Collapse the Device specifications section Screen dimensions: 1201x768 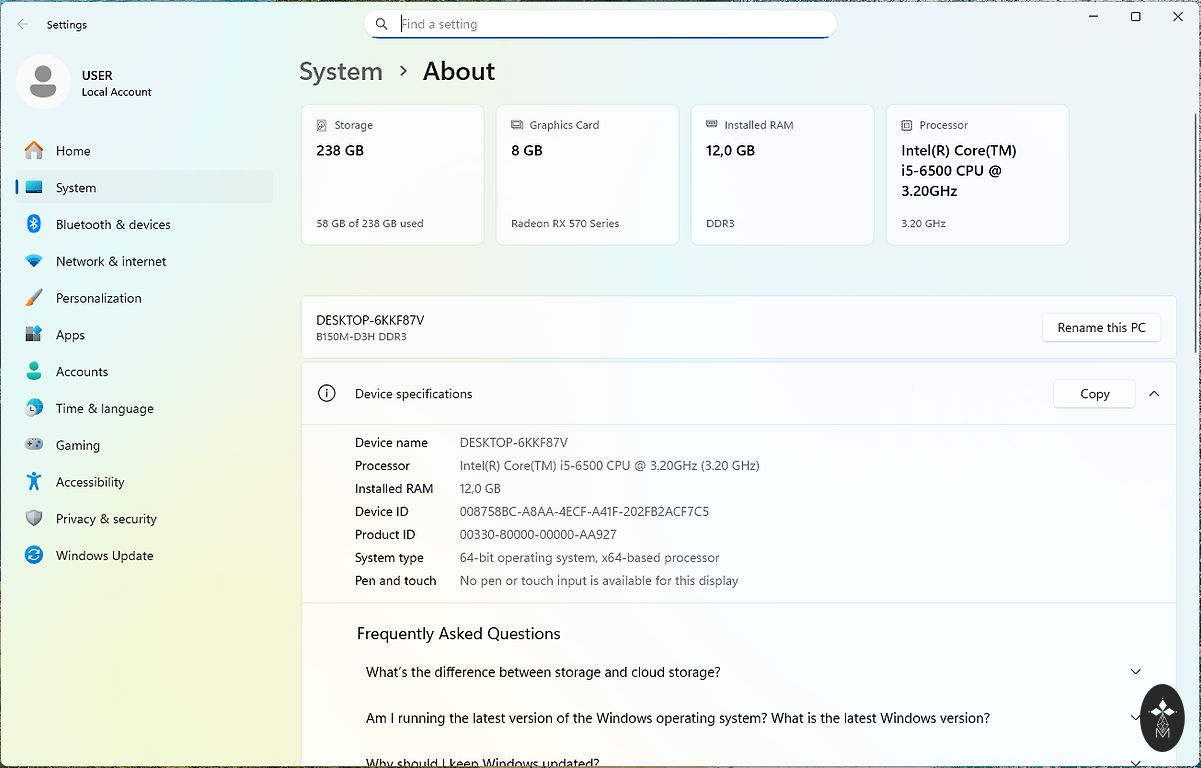coord(1154,394)
